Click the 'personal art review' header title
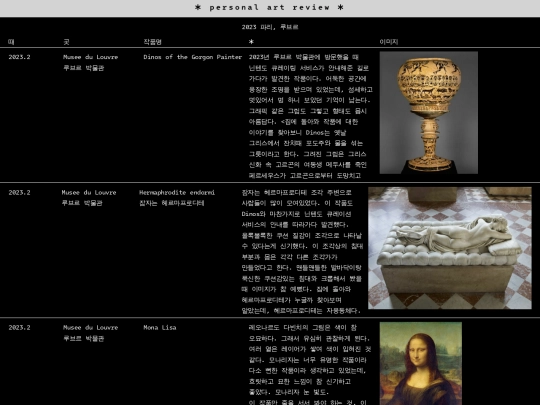540x405 pixels. [x=269, y=7]
